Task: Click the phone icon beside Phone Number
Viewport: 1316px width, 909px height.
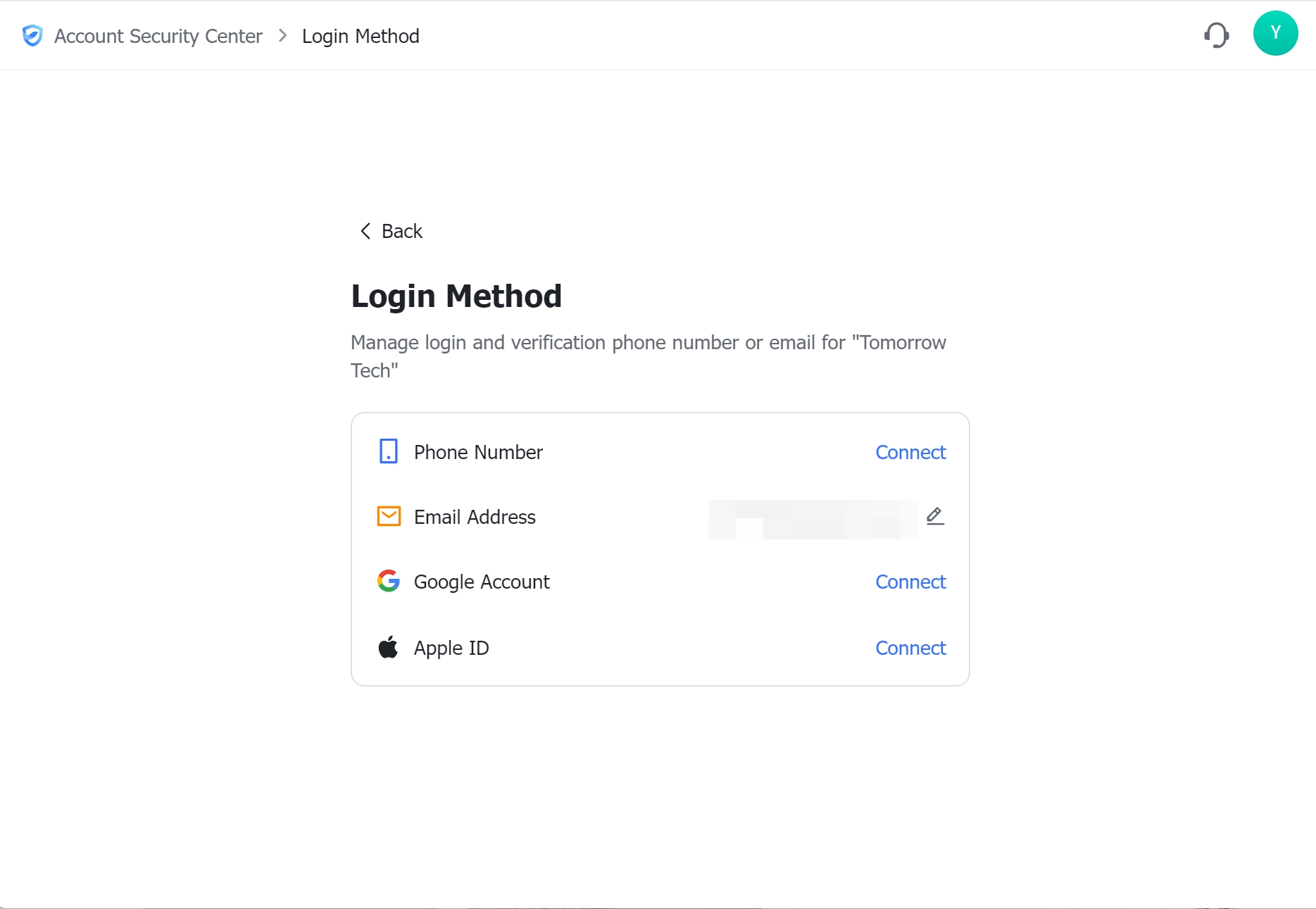Action: (x=388, y=451)
